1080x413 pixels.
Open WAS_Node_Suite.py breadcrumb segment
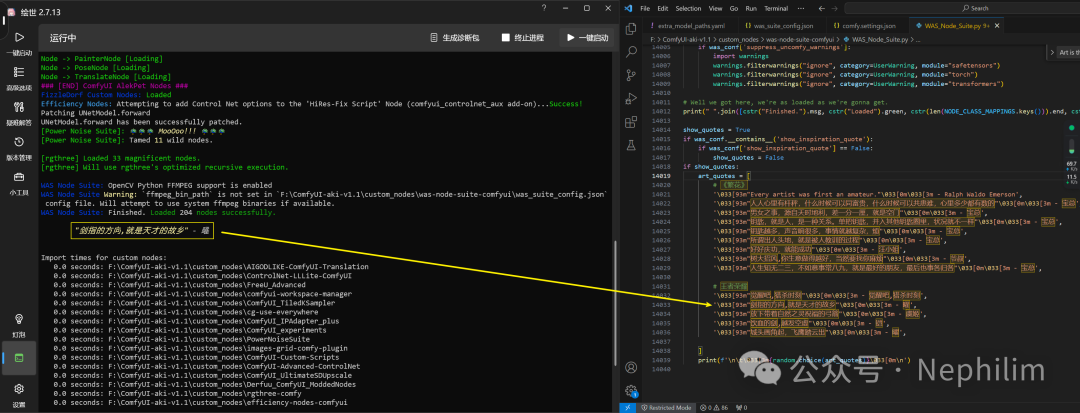(880, 40)
